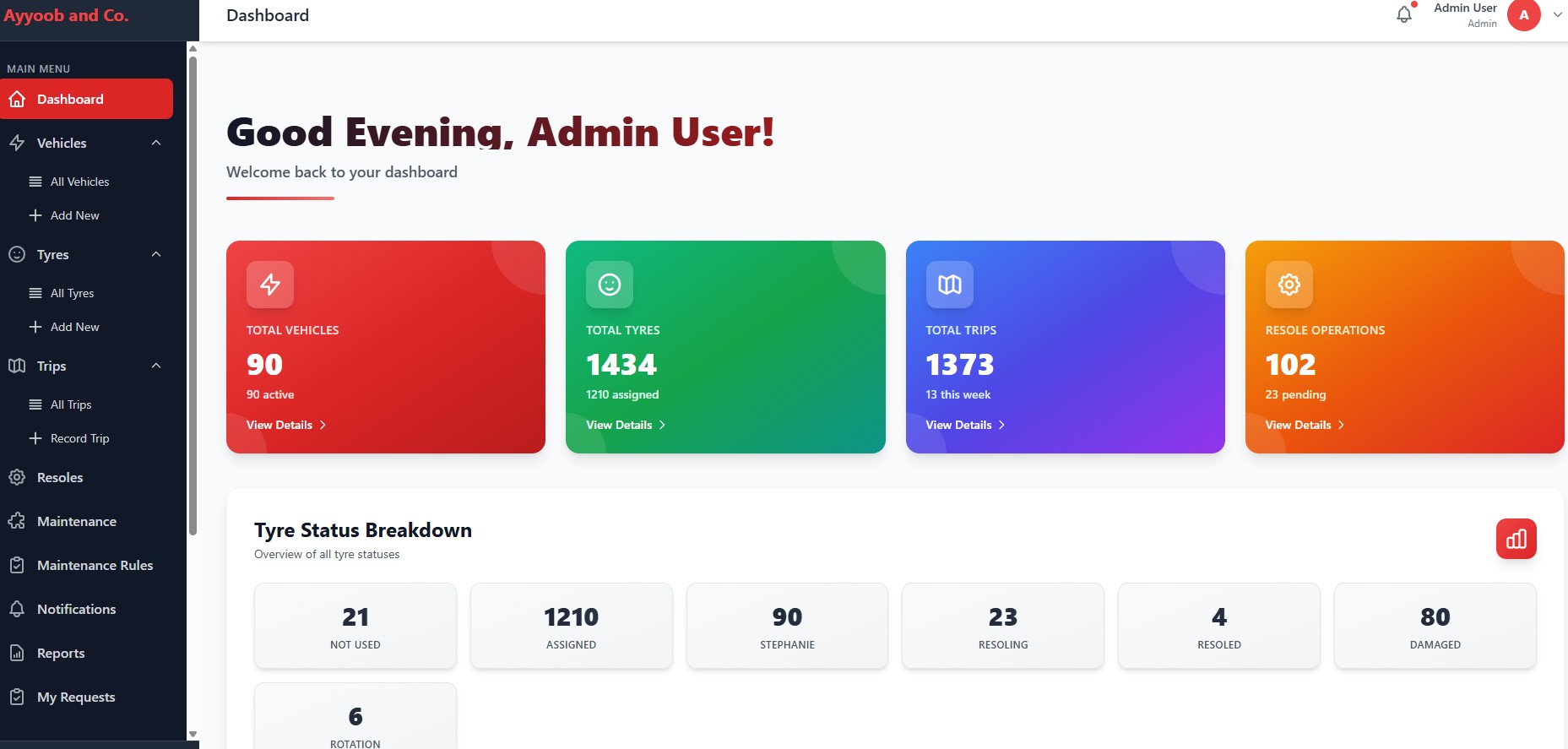The width and height of the screenshot is (1568, 749).
Task: Select All Vehicles in sidebar
Action: 79,182
